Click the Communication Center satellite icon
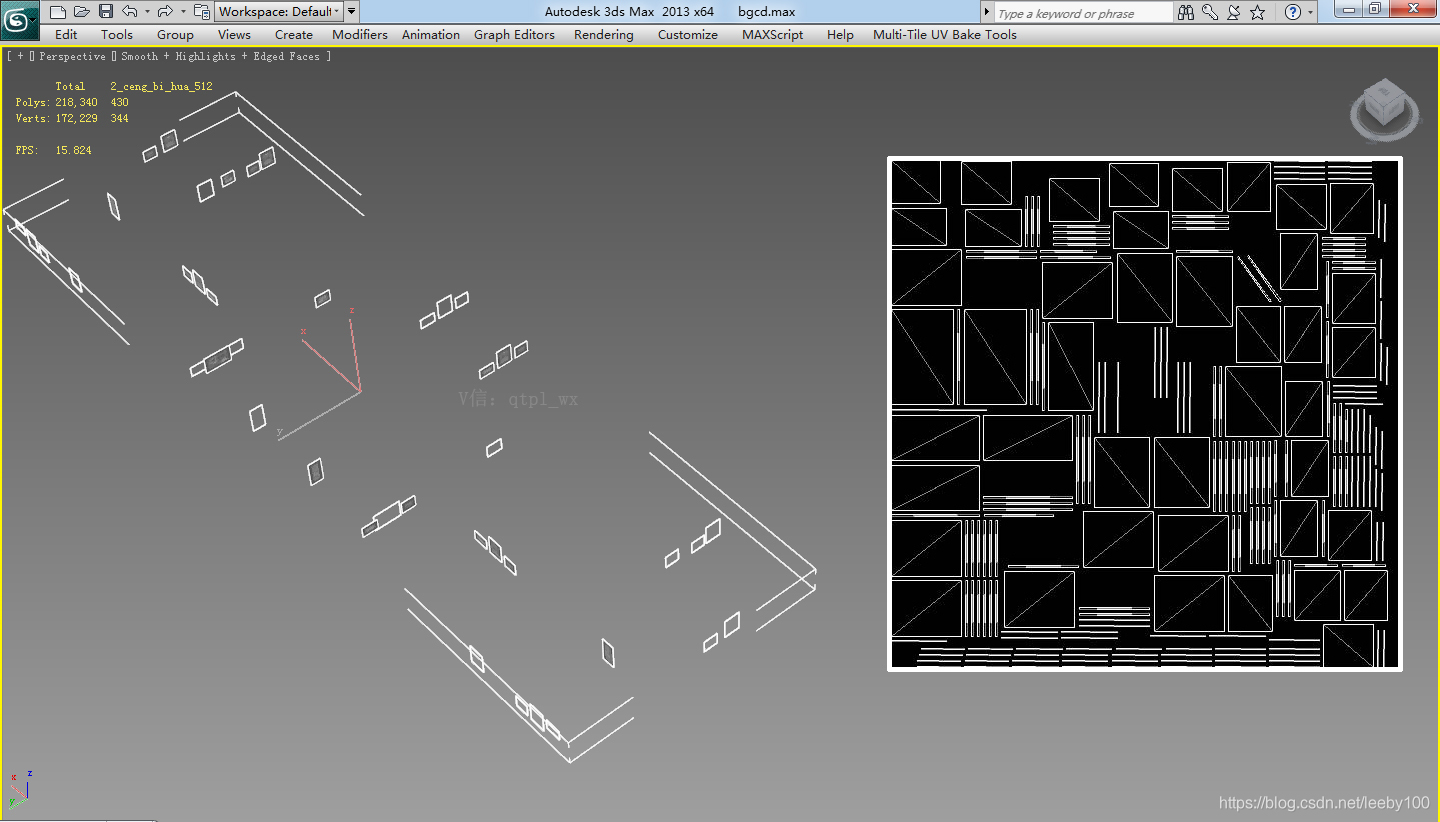 [1234, 12]
